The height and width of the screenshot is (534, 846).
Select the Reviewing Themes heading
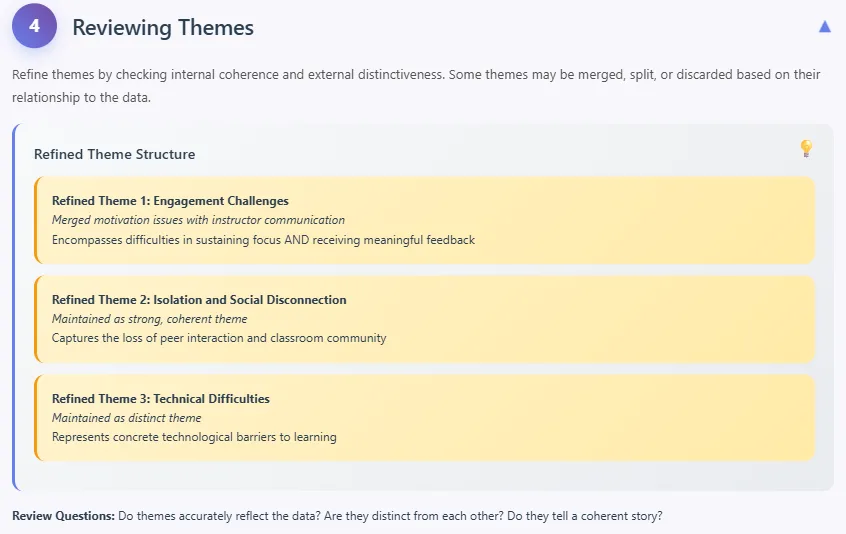tap(163, 28)
